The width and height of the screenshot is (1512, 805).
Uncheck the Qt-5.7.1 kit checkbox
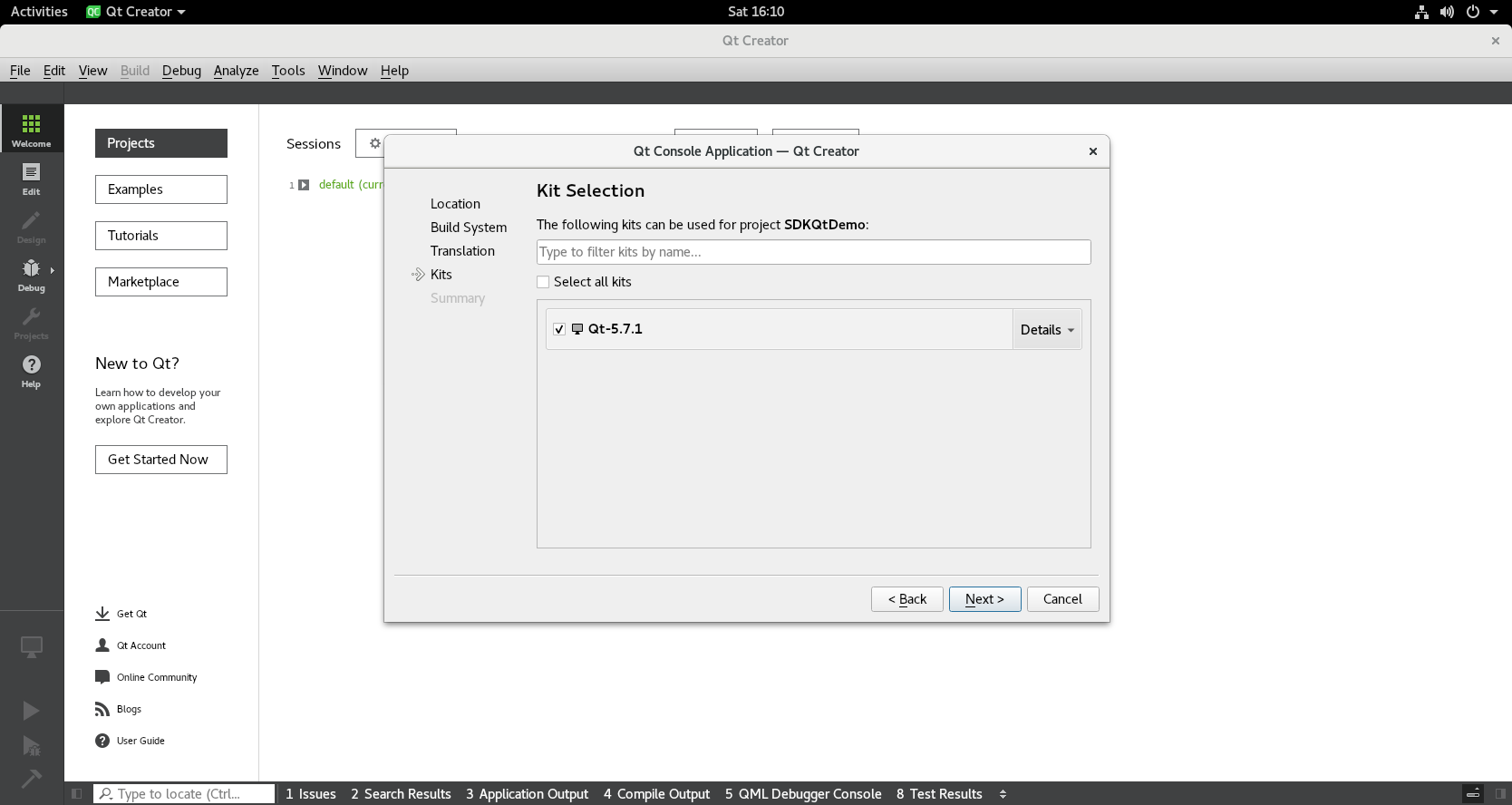pyautogui.click(x=559, y=329)
